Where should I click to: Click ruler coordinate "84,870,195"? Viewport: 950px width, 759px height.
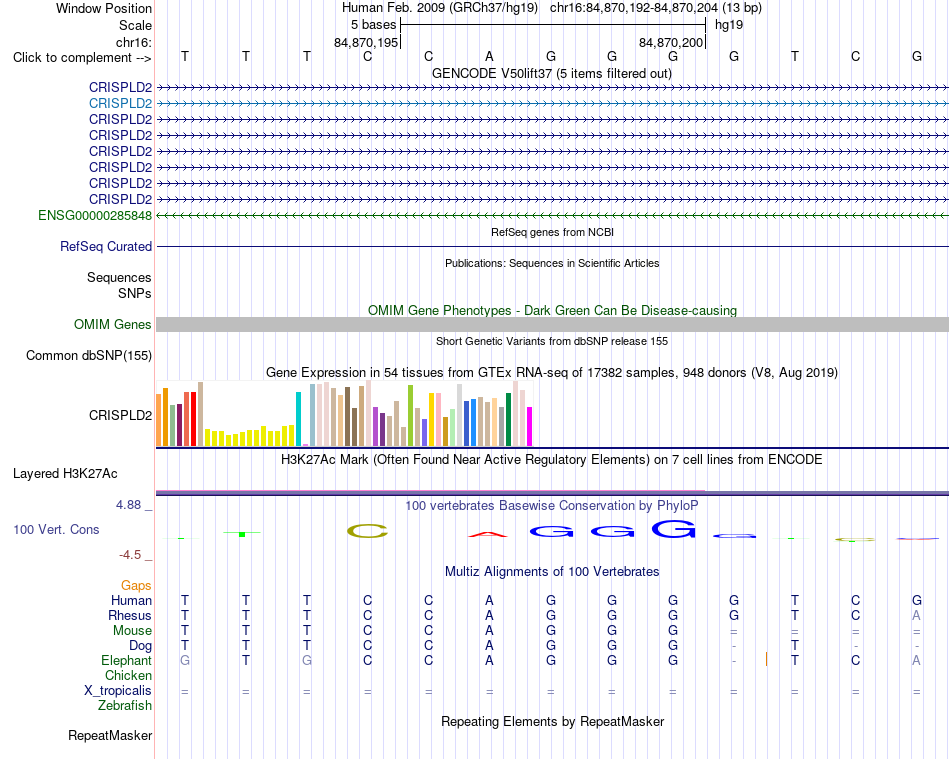[x=366, y=42]
